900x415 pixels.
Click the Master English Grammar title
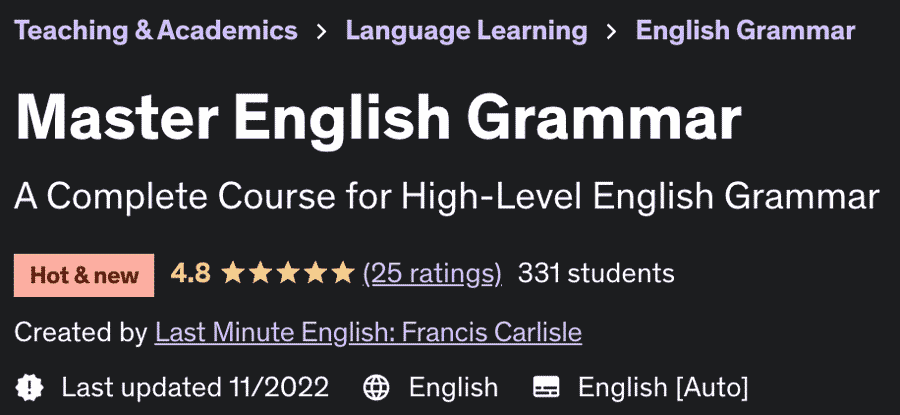pos(378,117)
